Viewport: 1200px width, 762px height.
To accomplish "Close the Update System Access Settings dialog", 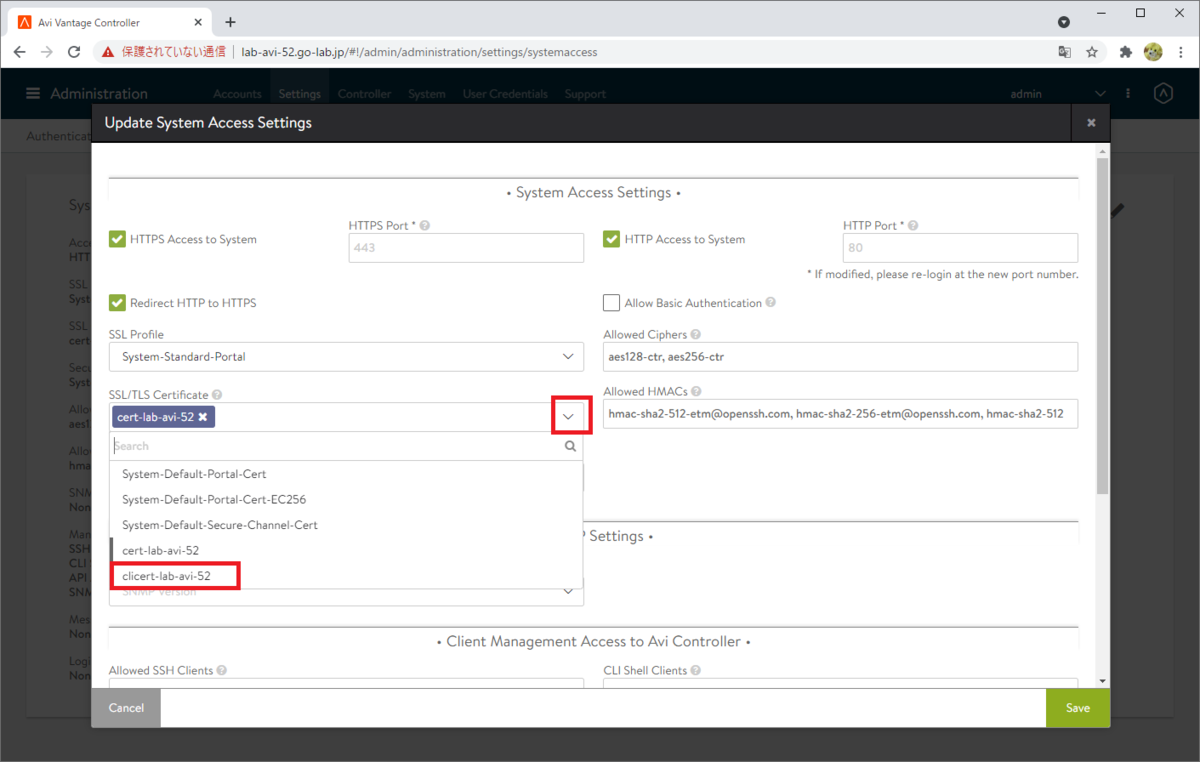I will coord(1091,123).
